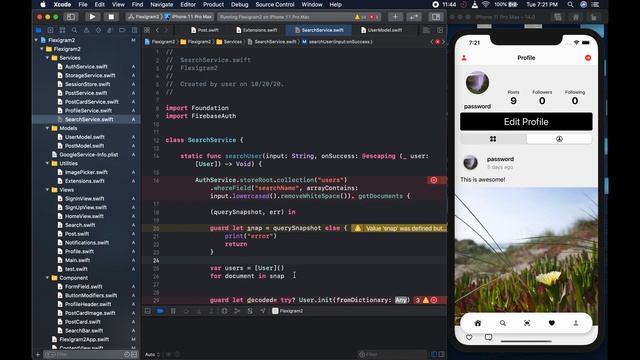
Task: Open the Source Control navigator icon
Action: click(x=50, y=30)
